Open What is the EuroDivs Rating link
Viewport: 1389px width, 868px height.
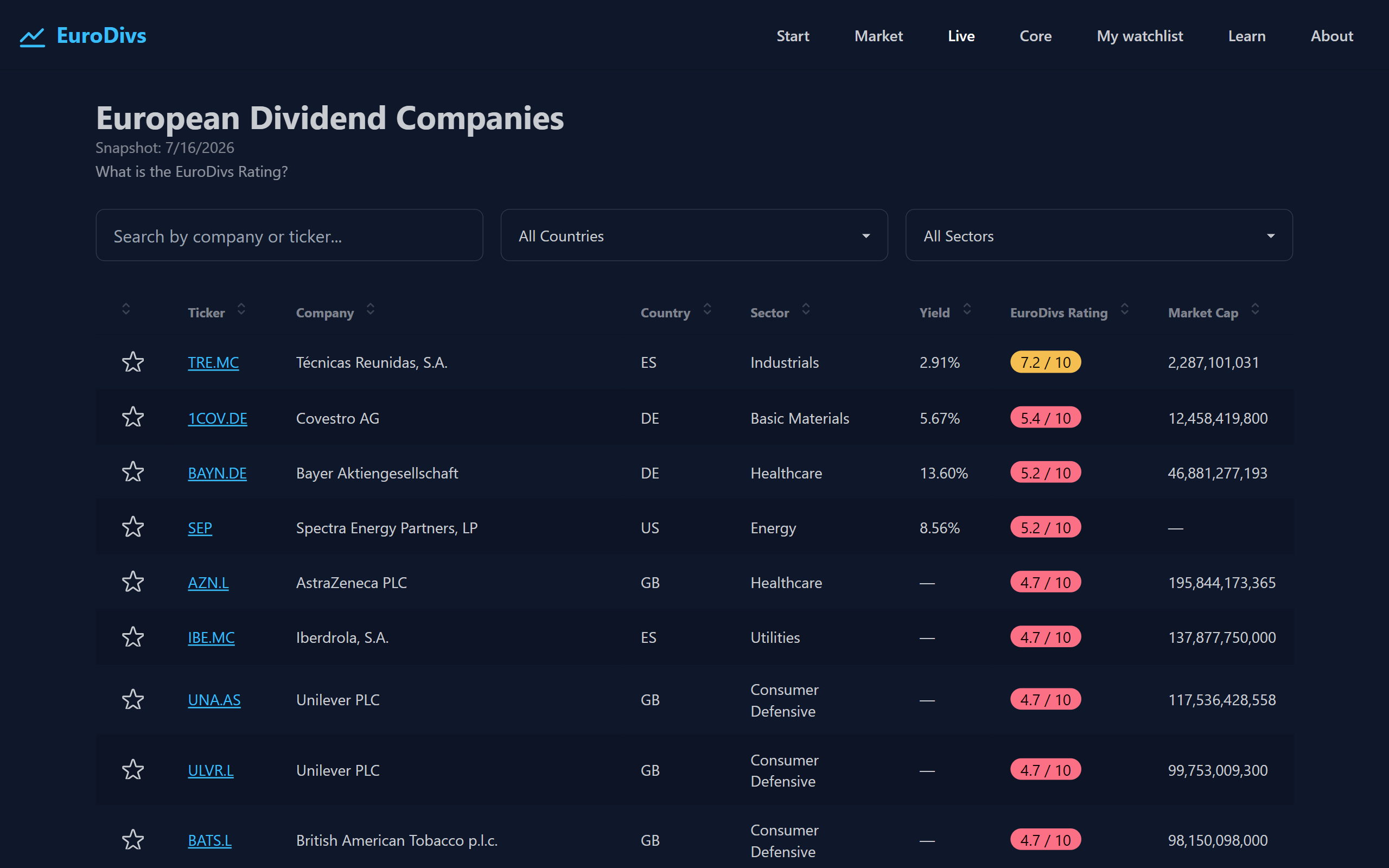192,171
